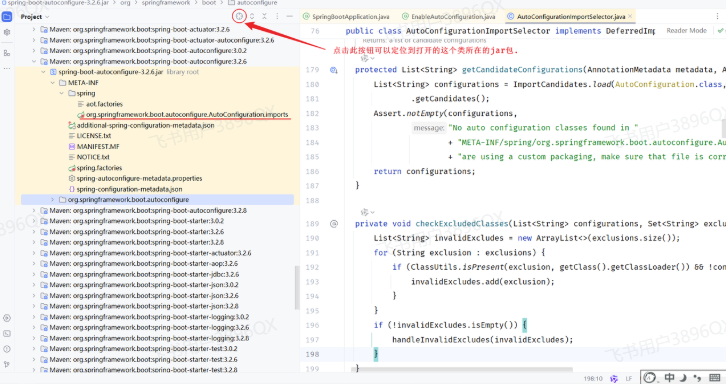Click the folded doc comment 'Returns: a list of candidate'

(x=424, y=40)
